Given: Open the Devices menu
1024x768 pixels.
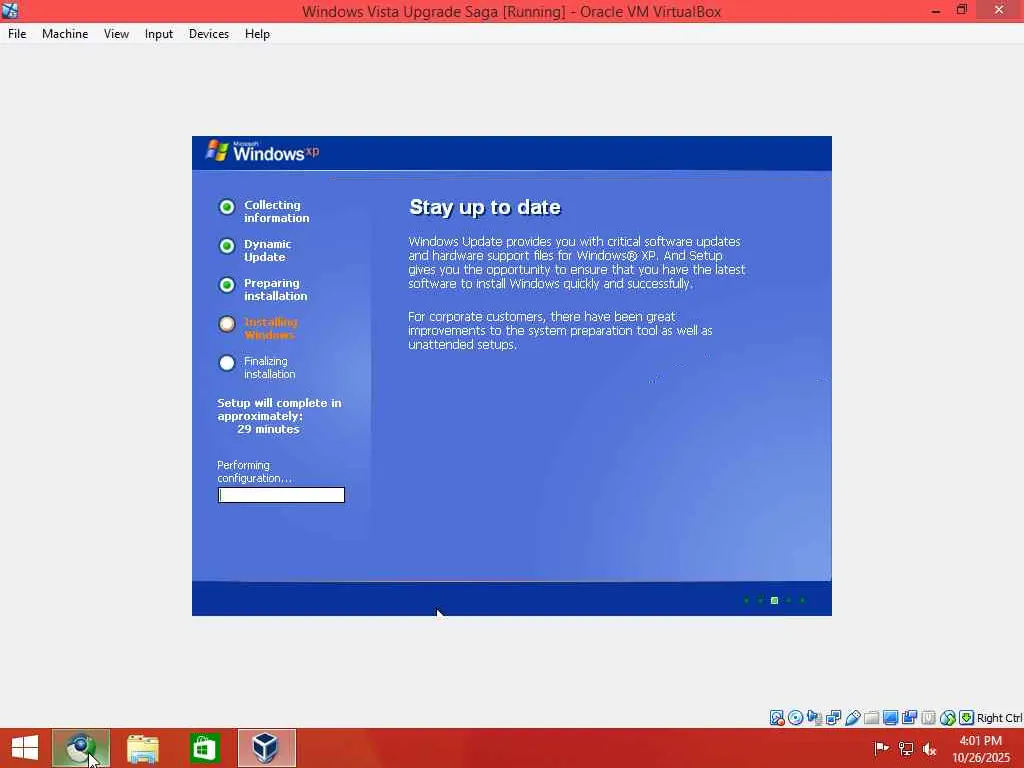Looking at the screenshot, I should pos(209,34).
